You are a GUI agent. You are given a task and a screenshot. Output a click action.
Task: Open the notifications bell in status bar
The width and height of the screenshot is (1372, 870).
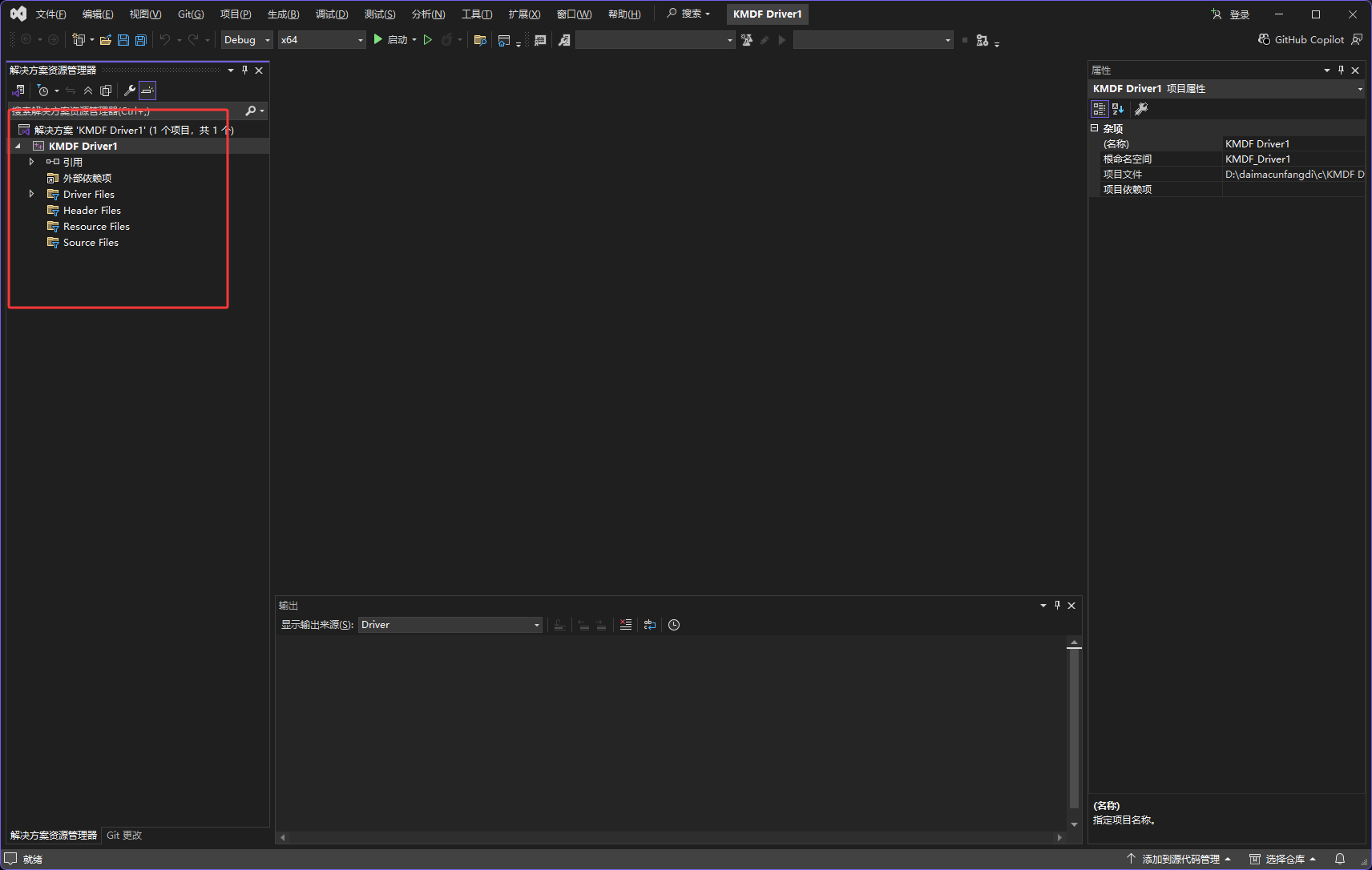[1340, 860]
